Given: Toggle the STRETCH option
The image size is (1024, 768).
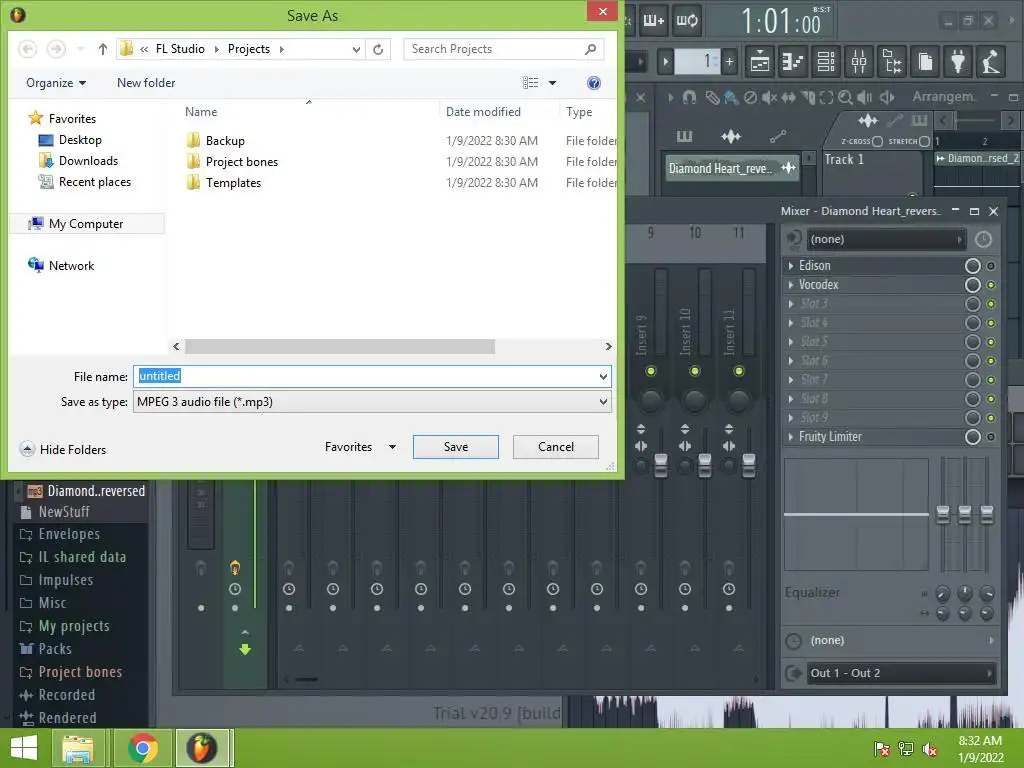Looking at the screenshot, I should point(924,141).
